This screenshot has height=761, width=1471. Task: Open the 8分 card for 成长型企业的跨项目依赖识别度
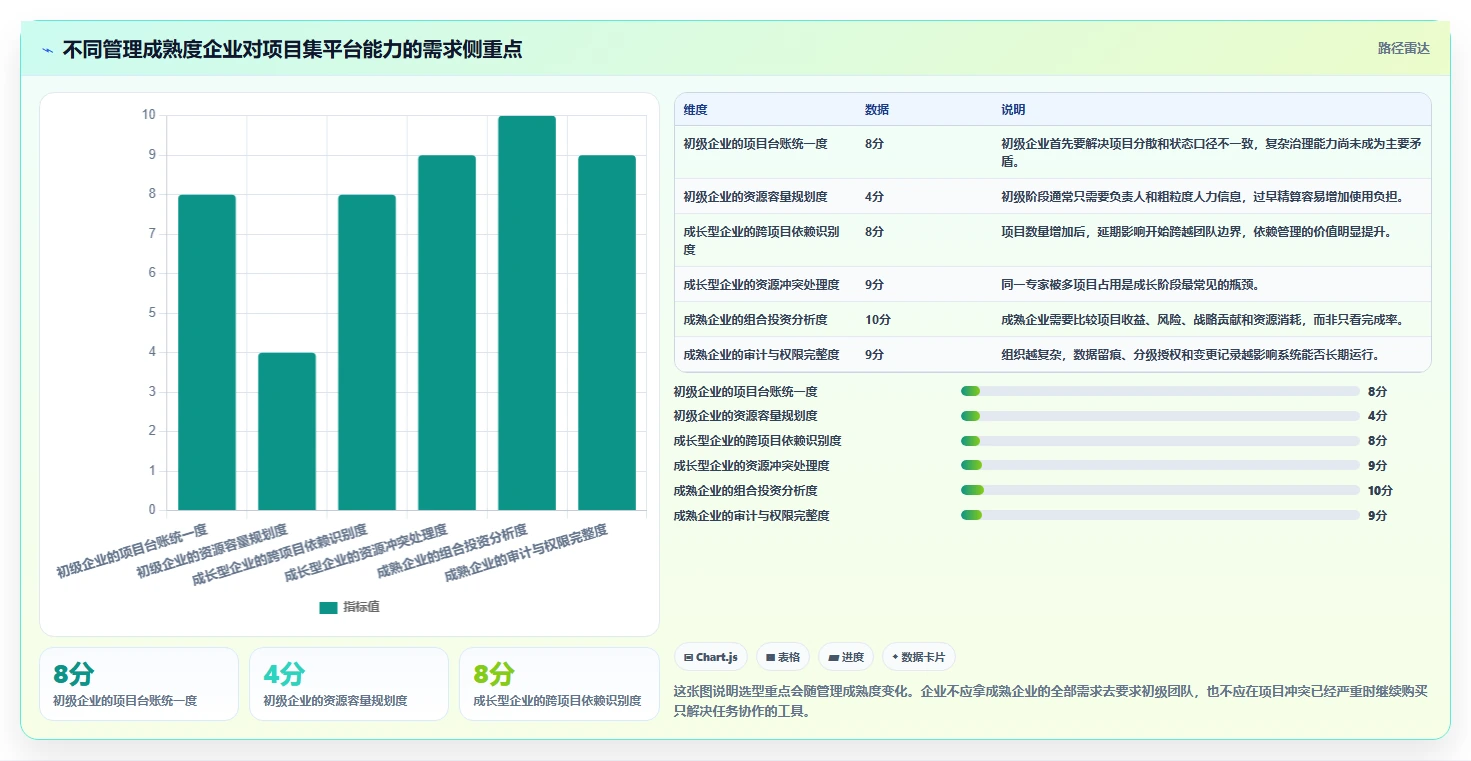[559, 684]
